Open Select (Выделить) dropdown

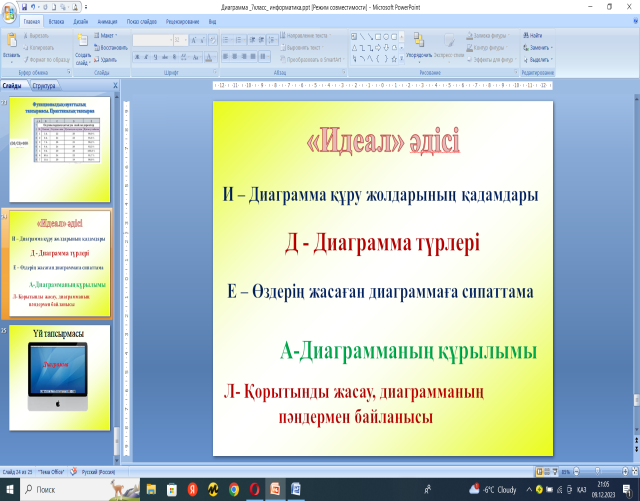pyautogui.click(x=538, y=60)
